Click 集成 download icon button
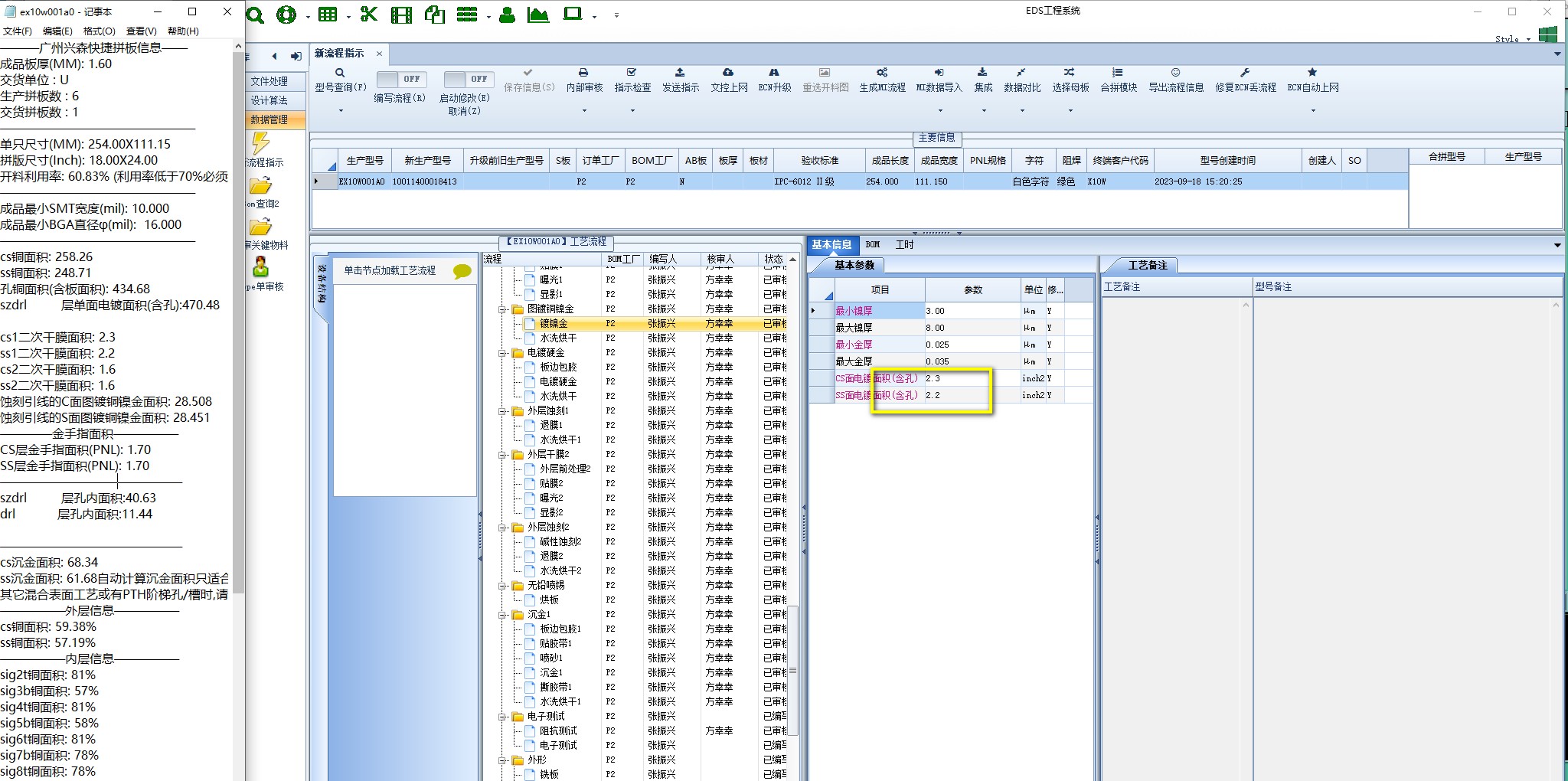The width and height of the screenshot is (1568, 781). 983,80
